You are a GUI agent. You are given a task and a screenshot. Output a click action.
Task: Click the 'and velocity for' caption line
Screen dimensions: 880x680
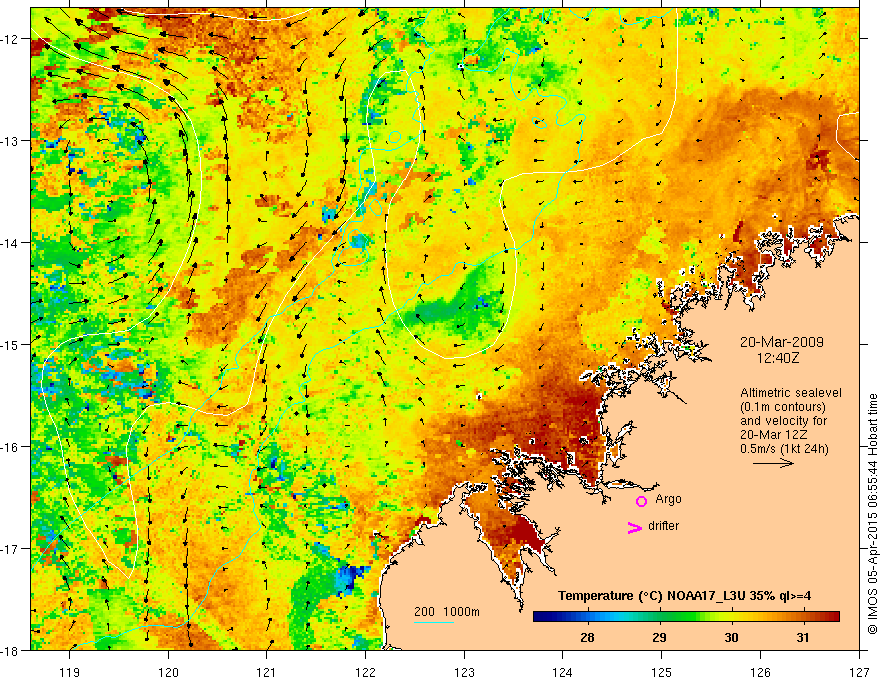point(783,421)
